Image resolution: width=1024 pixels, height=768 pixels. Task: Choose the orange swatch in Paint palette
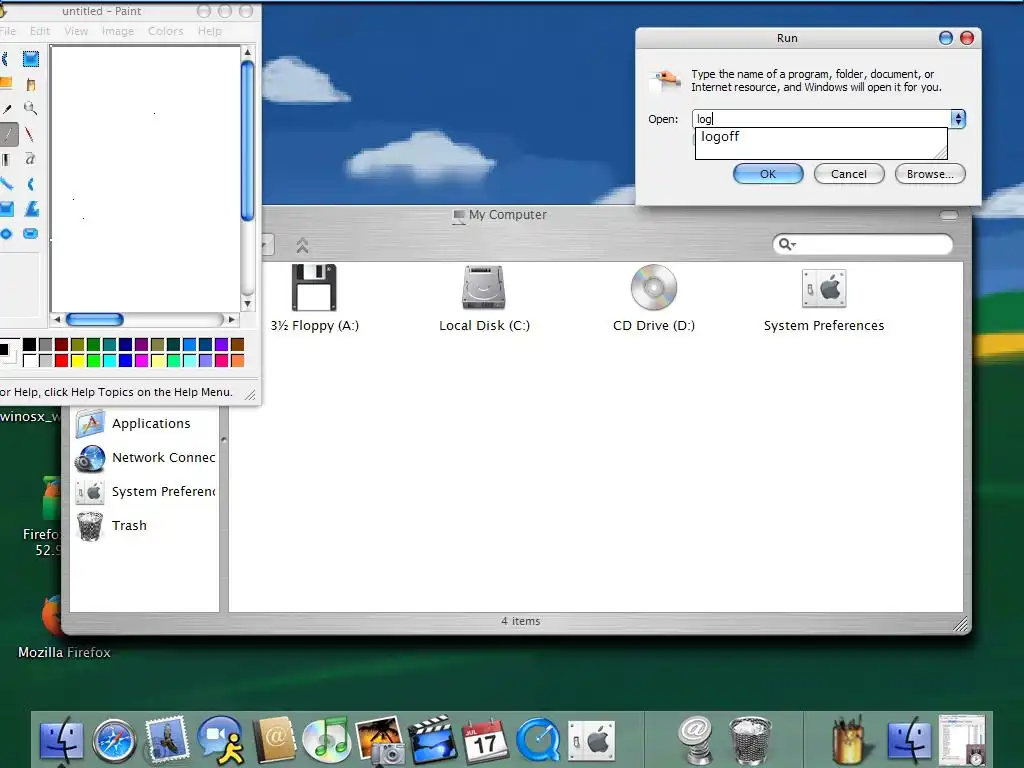click(238, 360)
